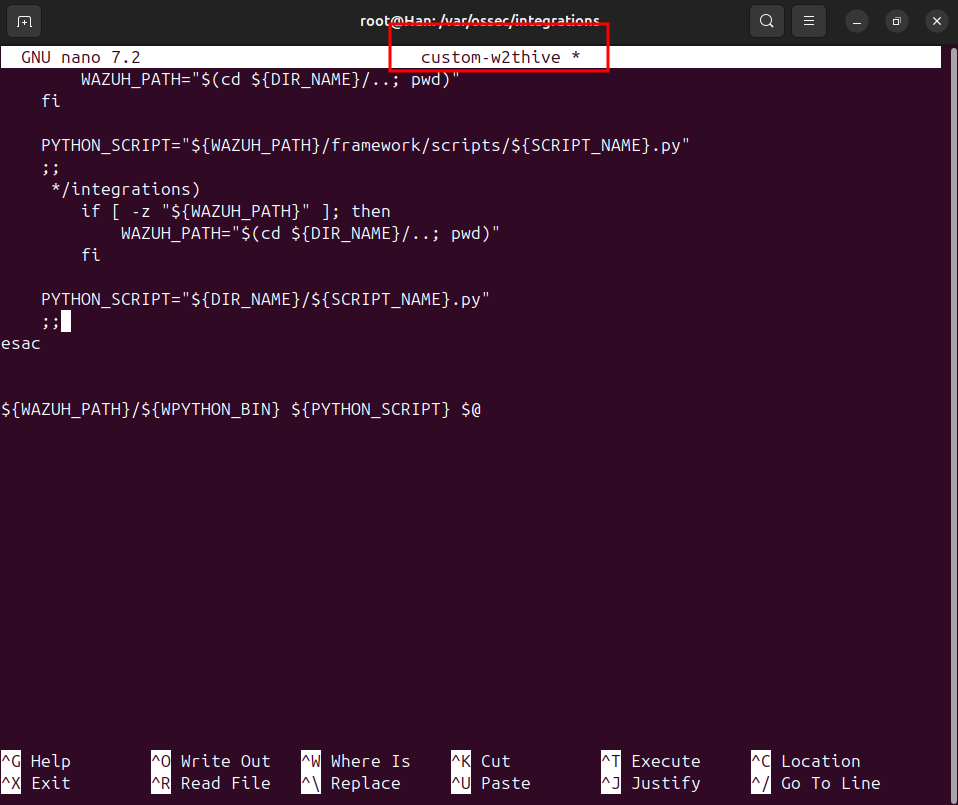Close the terminal window
Viewport: 958px width, 805px height.
tap(936, 21)
